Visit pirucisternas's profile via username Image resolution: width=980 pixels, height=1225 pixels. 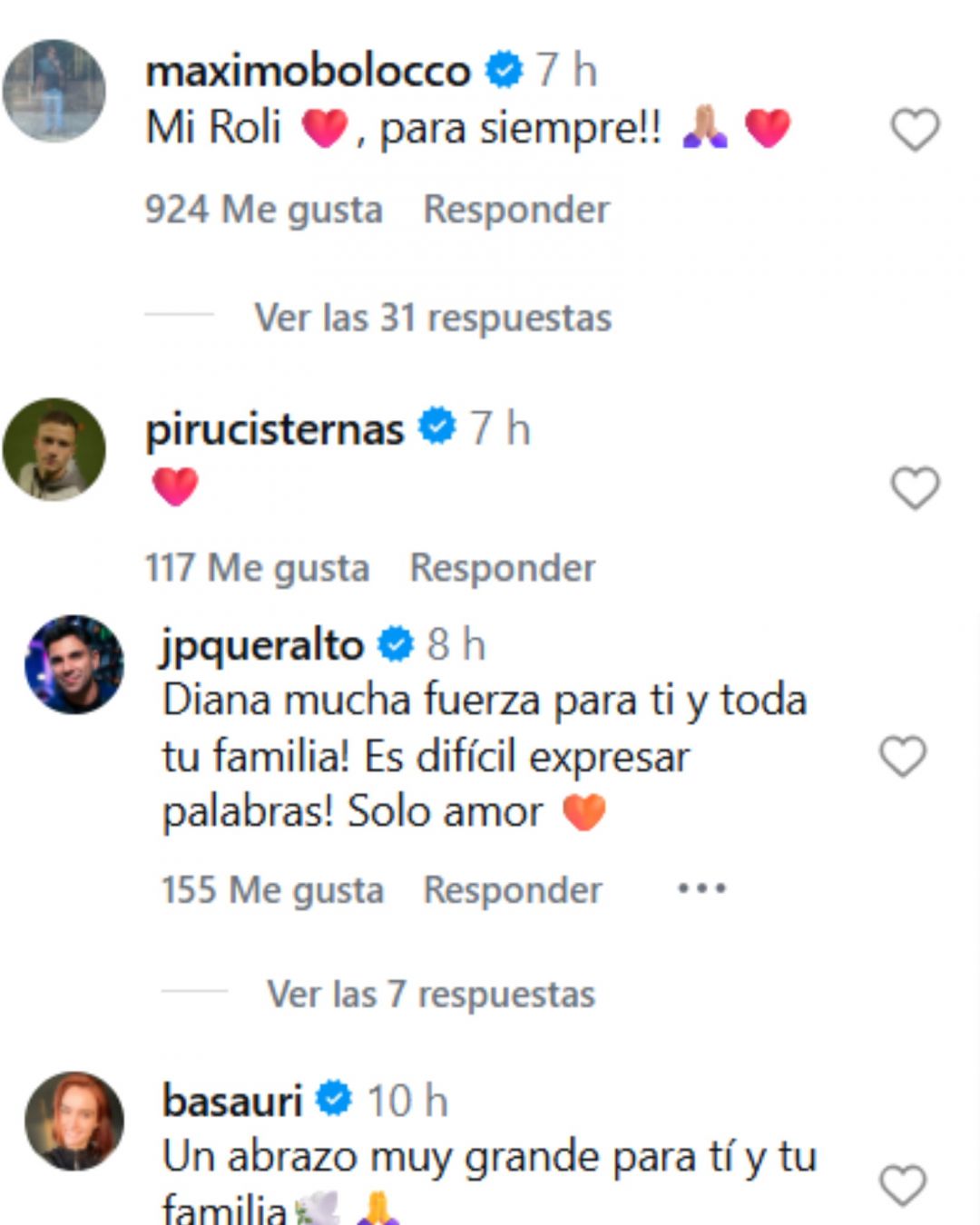pyautogui.click(x=275, y=429)
